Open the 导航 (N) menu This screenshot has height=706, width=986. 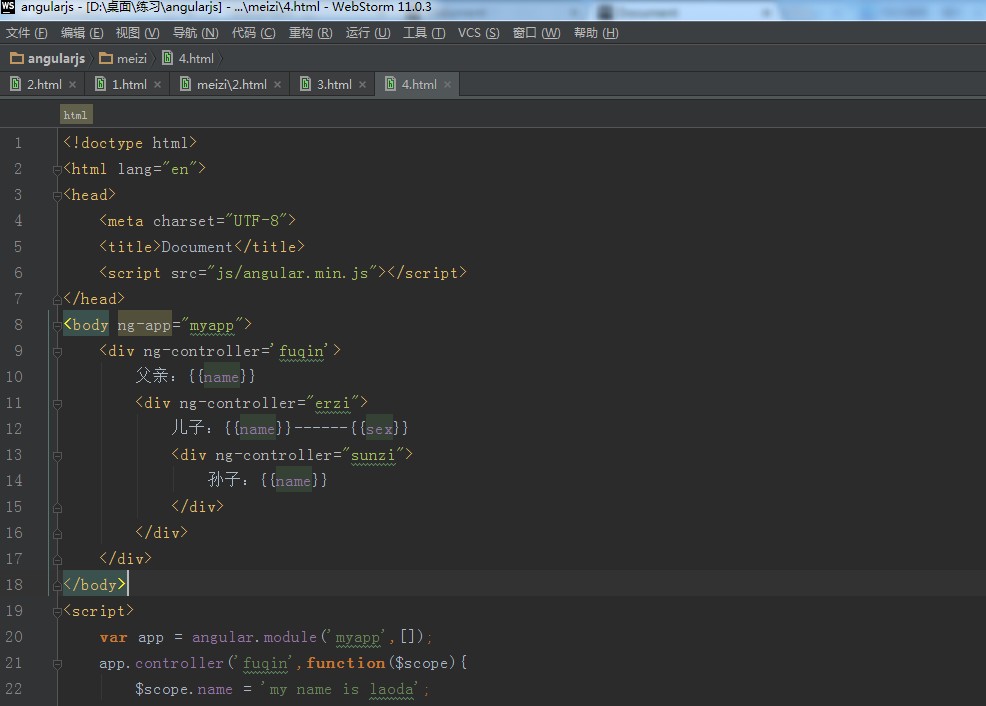point(196,33)
